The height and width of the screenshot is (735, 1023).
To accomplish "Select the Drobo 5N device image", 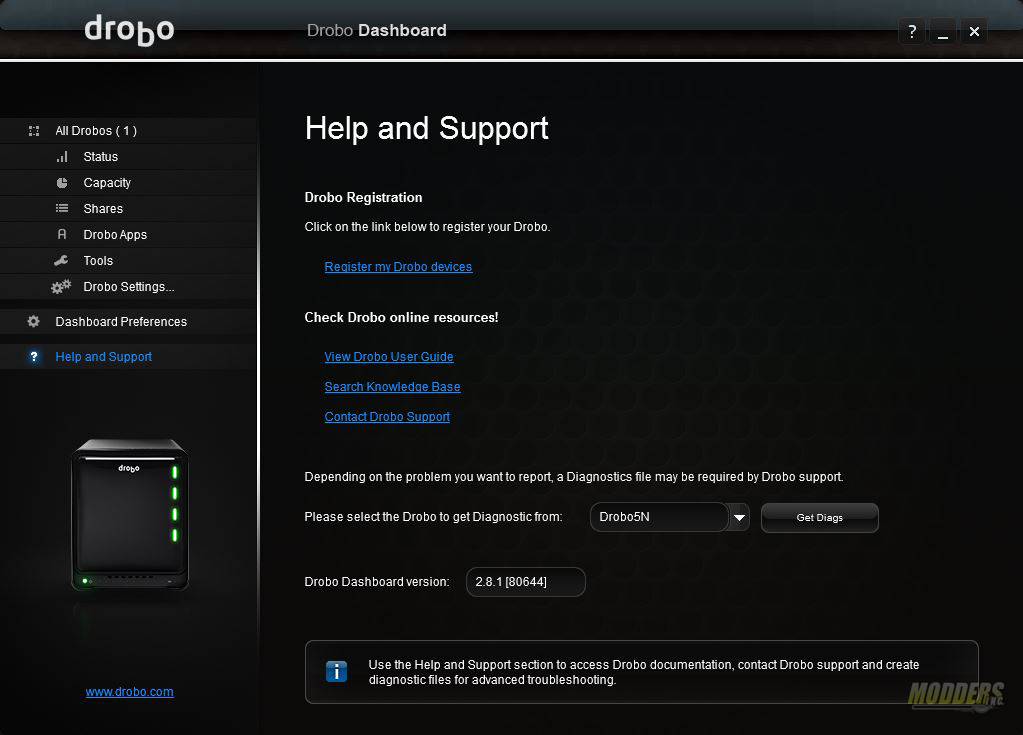I will [x=130, y=515].
